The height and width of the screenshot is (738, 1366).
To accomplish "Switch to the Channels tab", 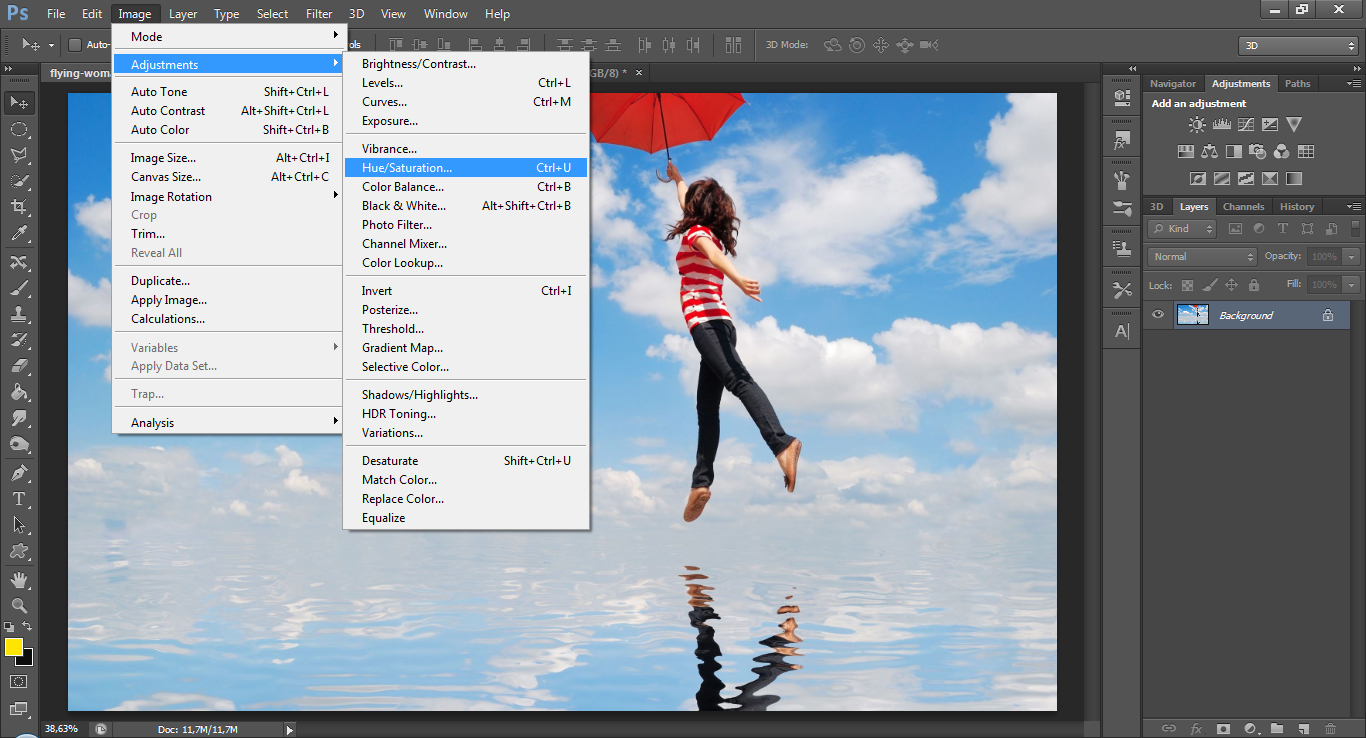I will (x=1244, y=206).
